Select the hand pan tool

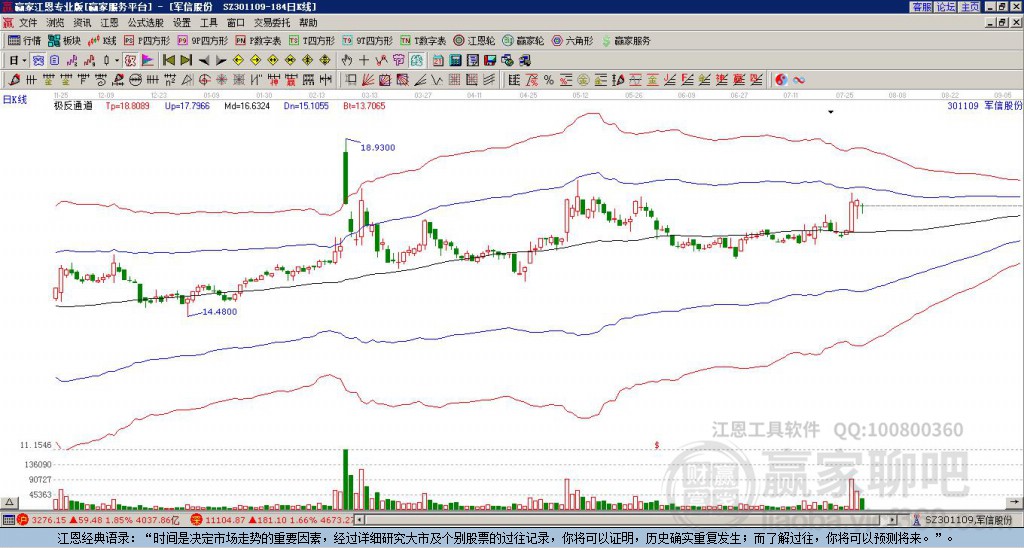click(x=346, y=60)
